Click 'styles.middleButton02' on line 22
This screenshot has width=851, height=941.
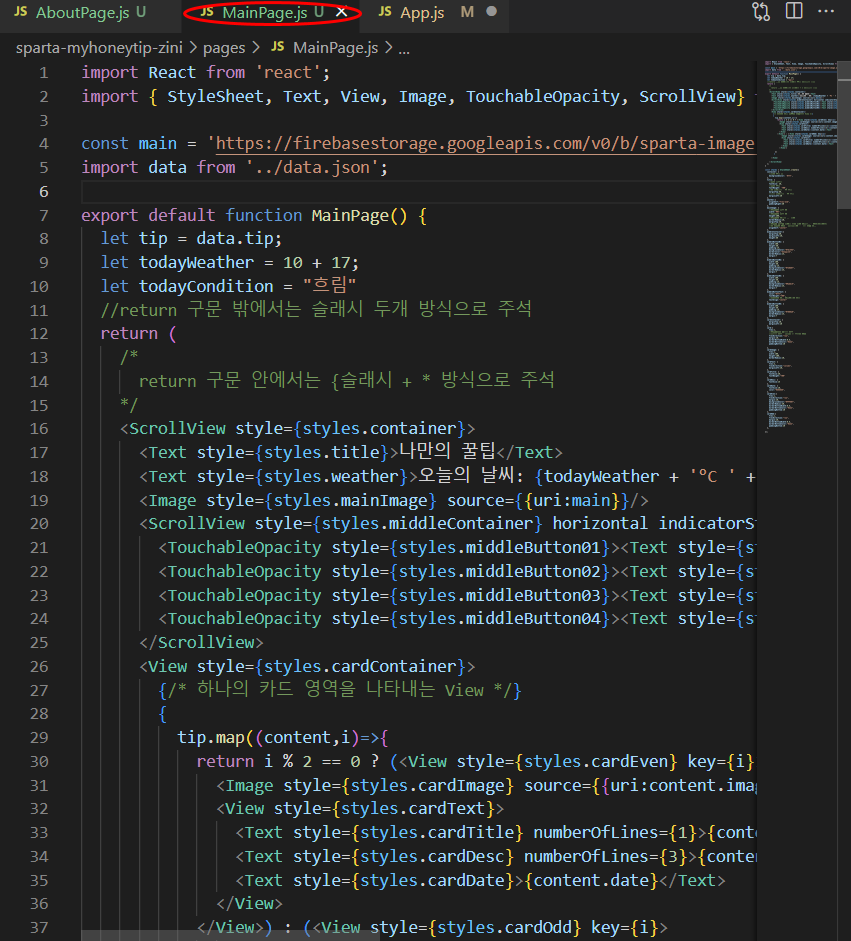tap(499, 572)
